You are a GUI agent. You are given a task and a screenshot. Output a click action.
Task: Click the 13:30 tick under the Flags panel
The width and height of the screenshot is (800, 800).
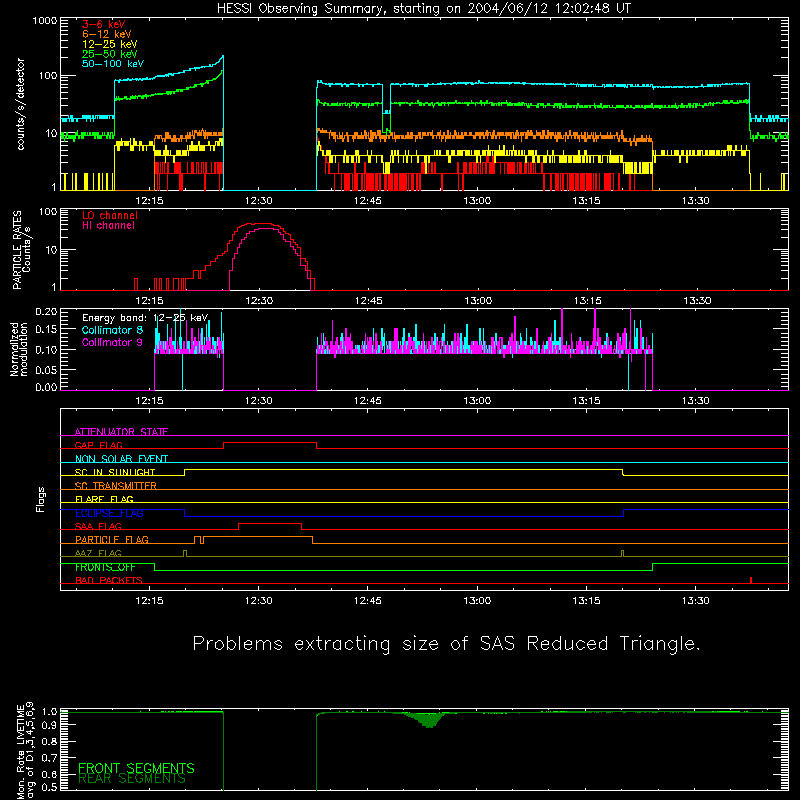[695, 601]
